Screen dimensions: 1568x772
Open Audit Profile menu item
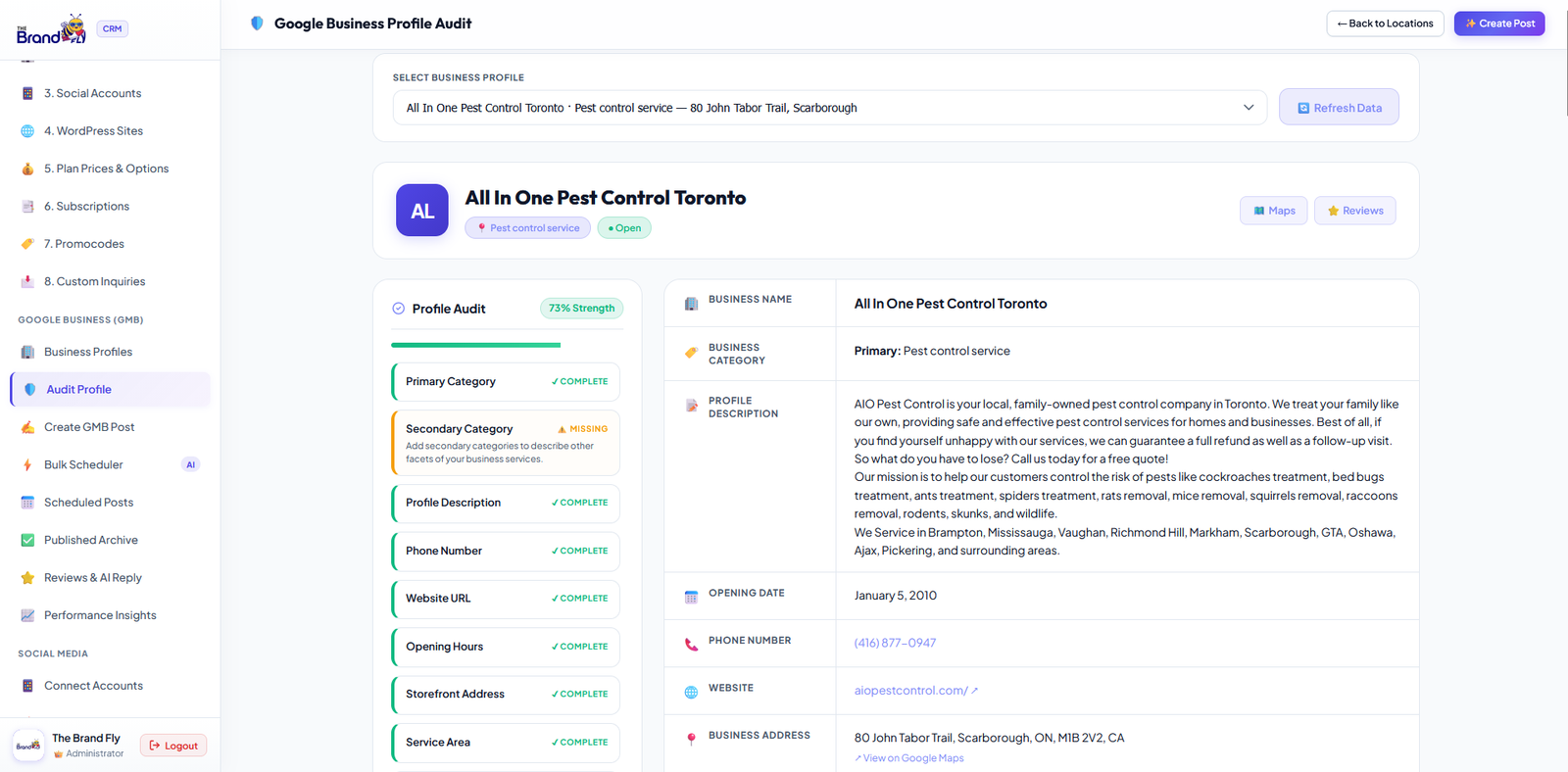tap(111, 389)
